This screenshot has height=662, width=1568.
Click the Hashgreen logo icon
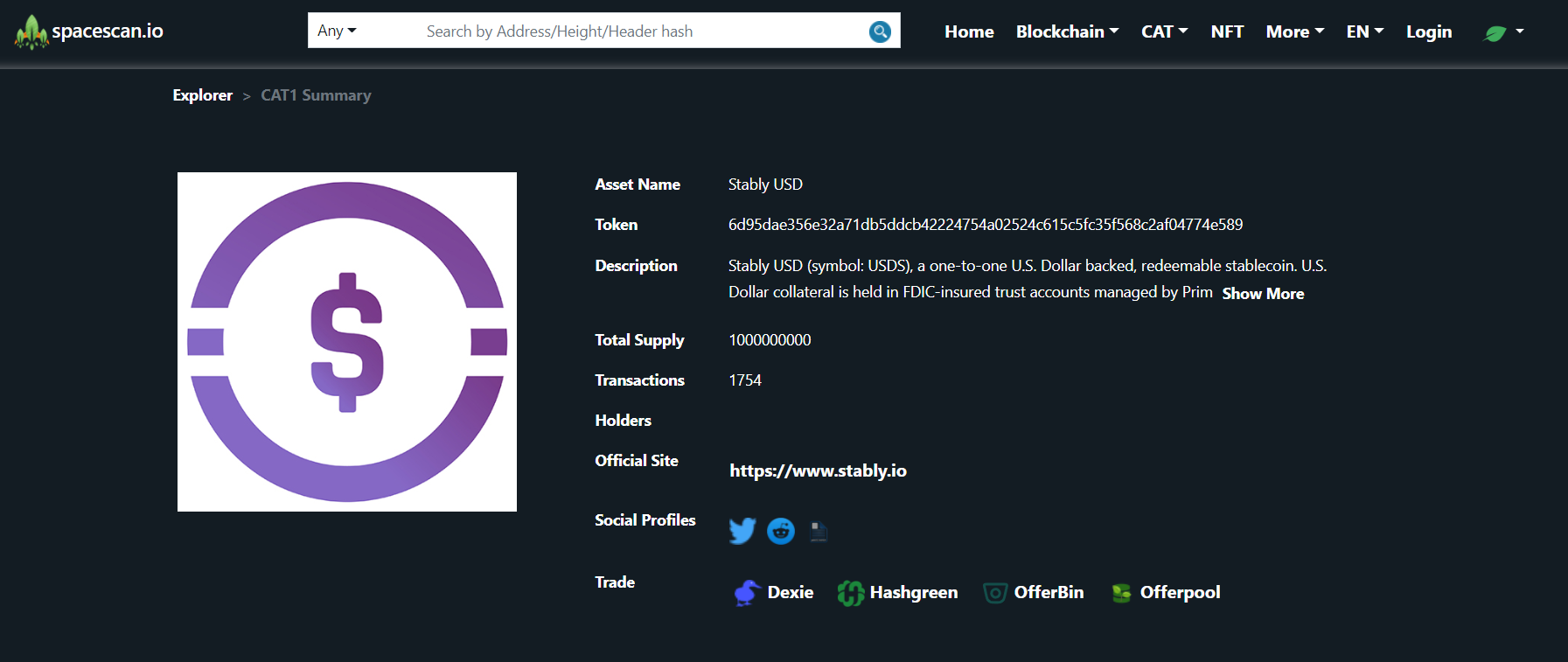[x=850, y=593]
